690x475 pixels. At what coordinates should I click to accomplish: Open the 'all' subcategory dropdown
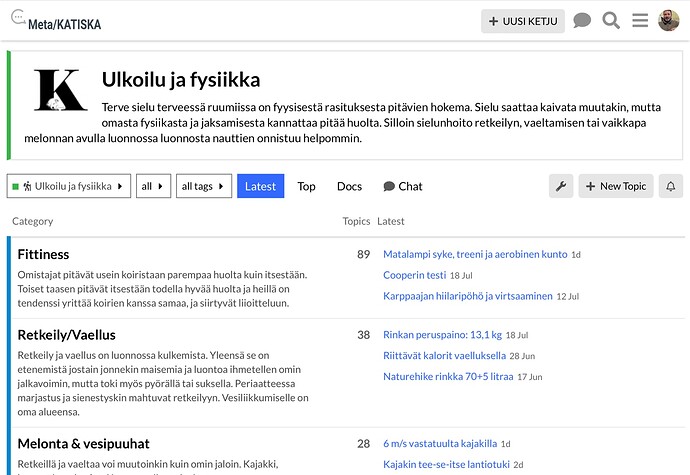click(x=153, y=186)
